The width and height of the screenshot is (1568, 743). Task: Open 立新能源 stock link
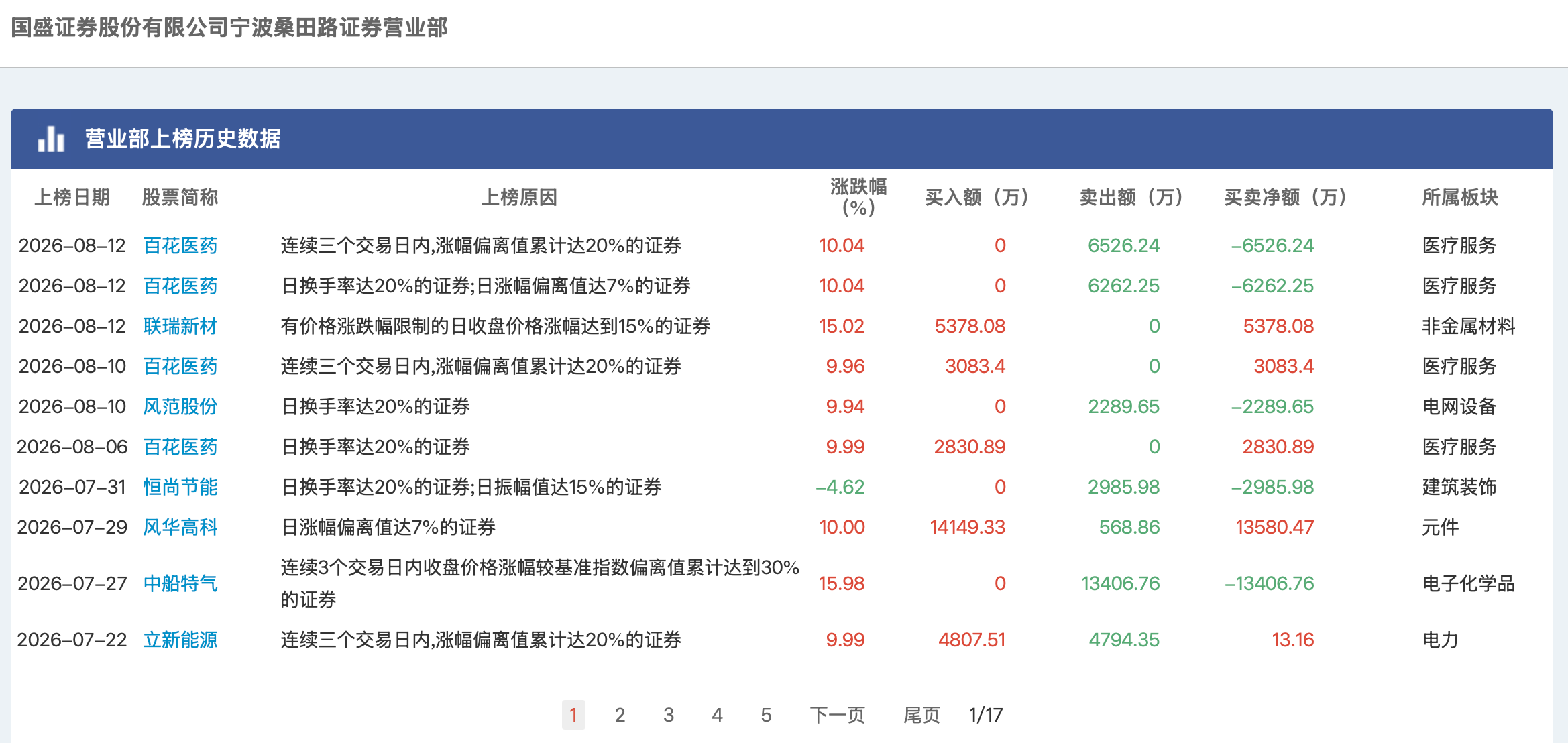coord(180,640)
